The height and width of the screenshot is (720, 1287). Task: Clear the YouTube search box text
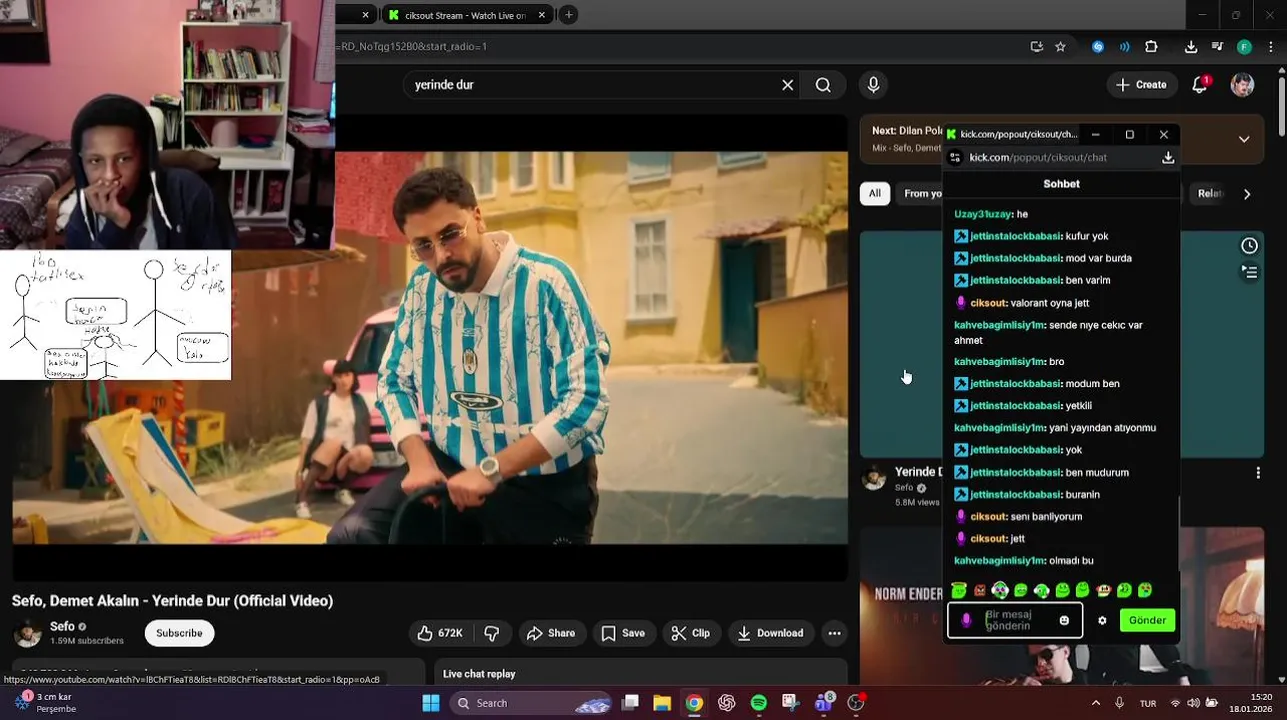point(787,85)
